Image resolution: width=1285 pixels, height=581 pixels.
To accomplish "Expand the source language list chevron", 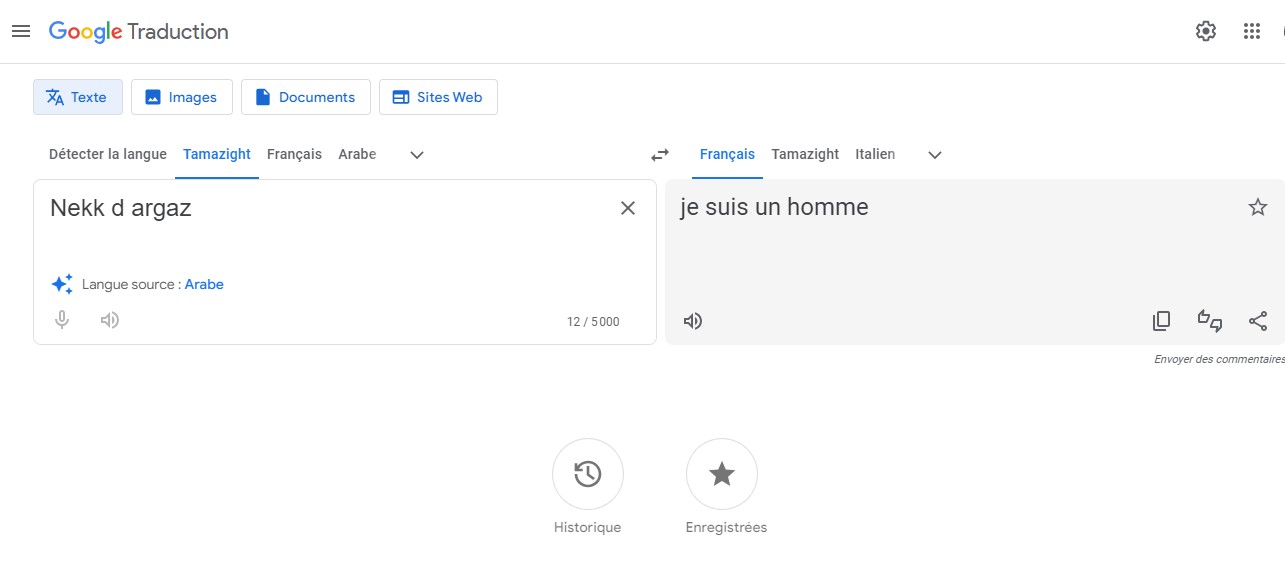I will (x=418, y=155).
